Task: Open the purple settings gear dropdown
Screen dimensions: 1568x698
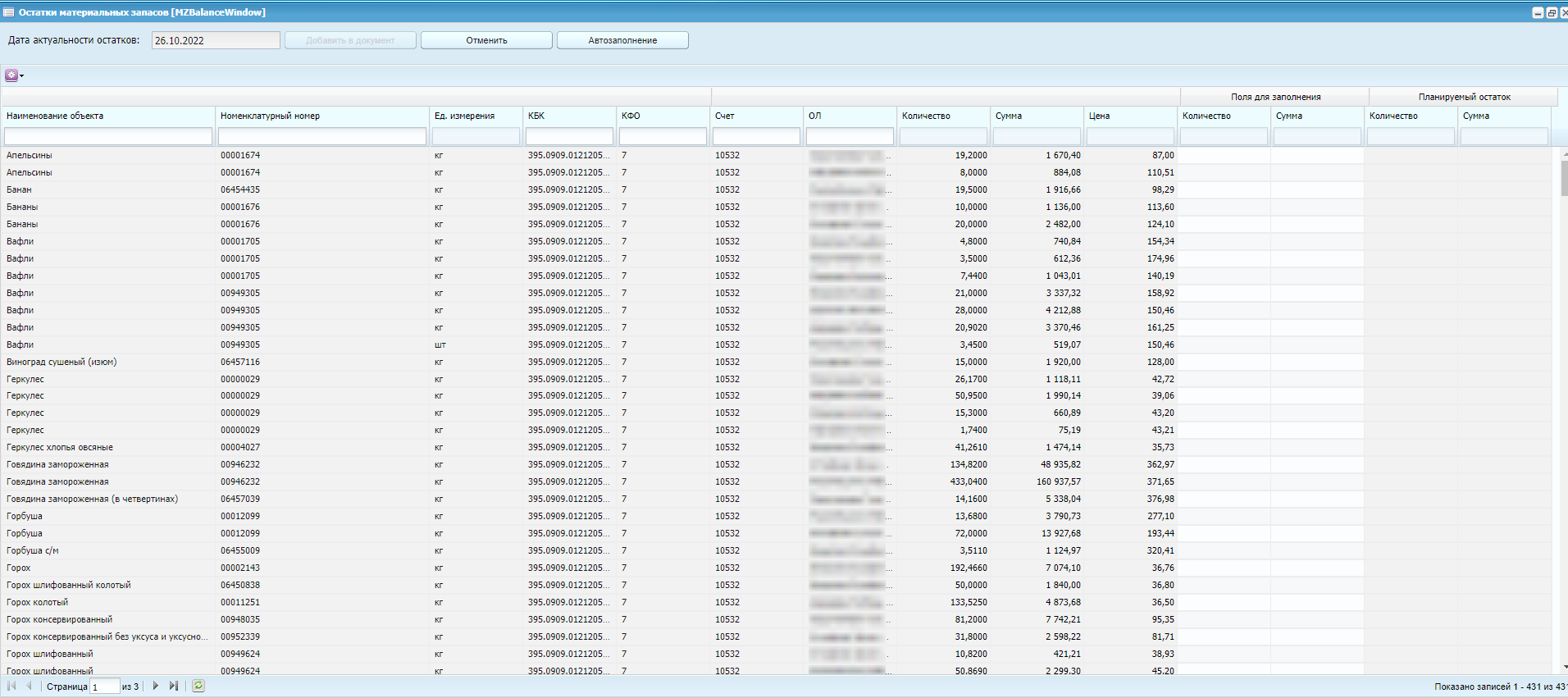Action: click(x=14, y=75)
